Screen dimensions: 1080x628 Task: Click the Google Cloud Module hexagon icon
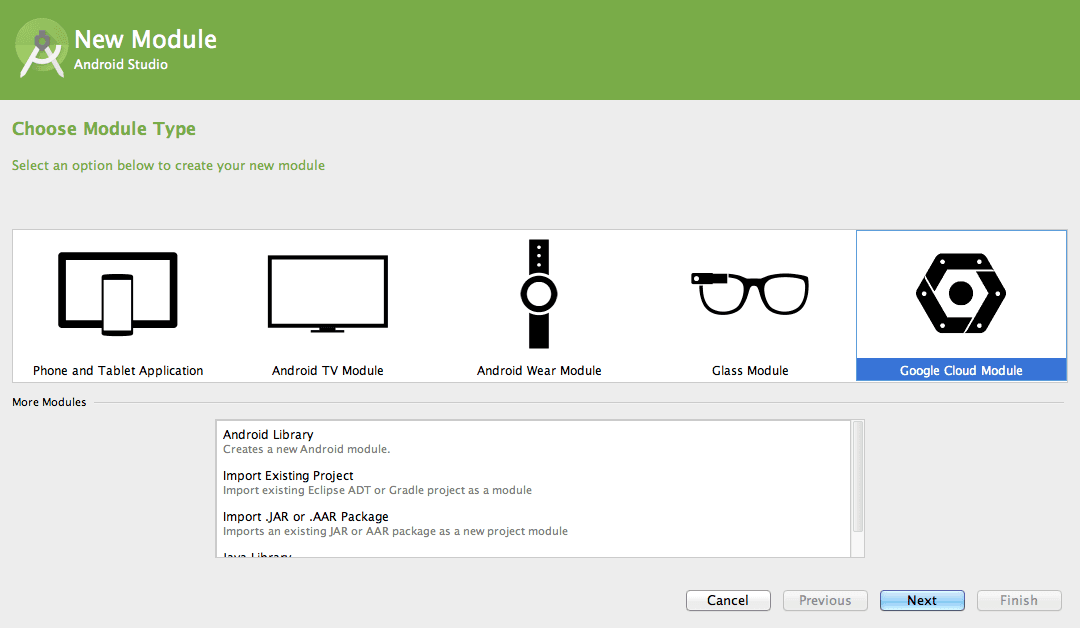[960, 294]
